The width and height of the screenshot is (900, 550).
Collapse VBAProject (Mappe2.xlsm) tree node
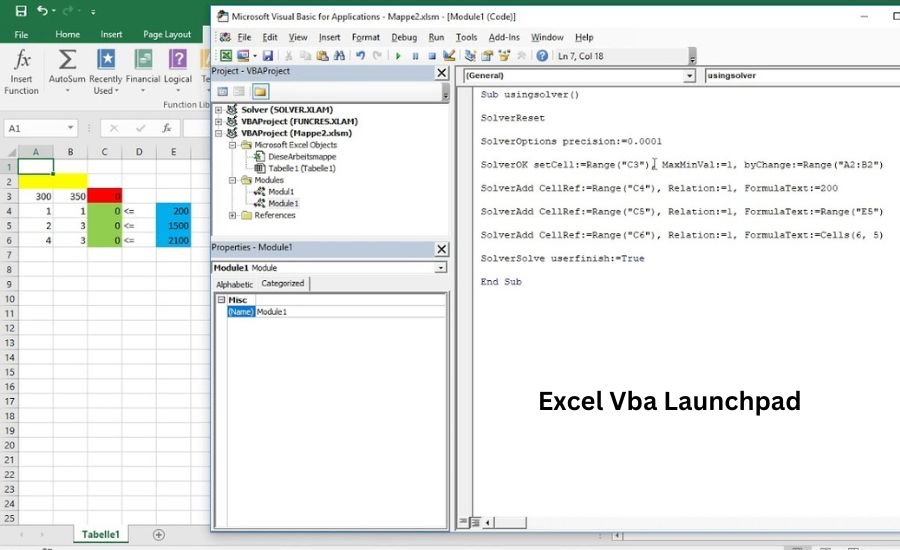(x=218, y=133)
